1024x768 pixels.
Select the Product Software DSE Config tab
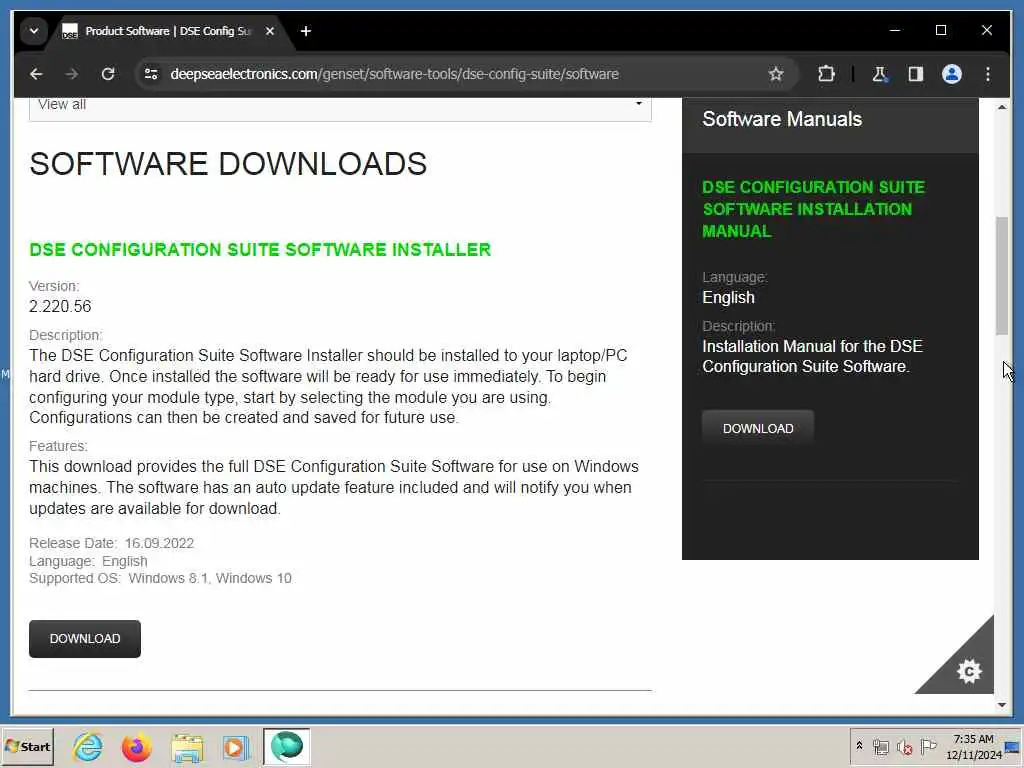pyautogui.click(x=168, y=31)
